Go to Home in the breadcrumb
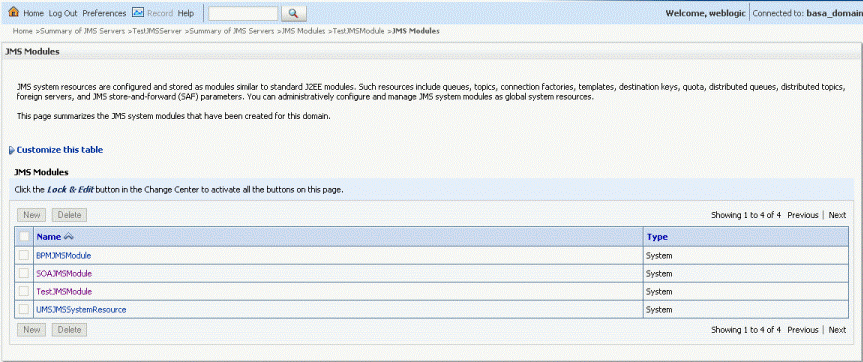Viewport: 863px width, 362px height. 23,31
